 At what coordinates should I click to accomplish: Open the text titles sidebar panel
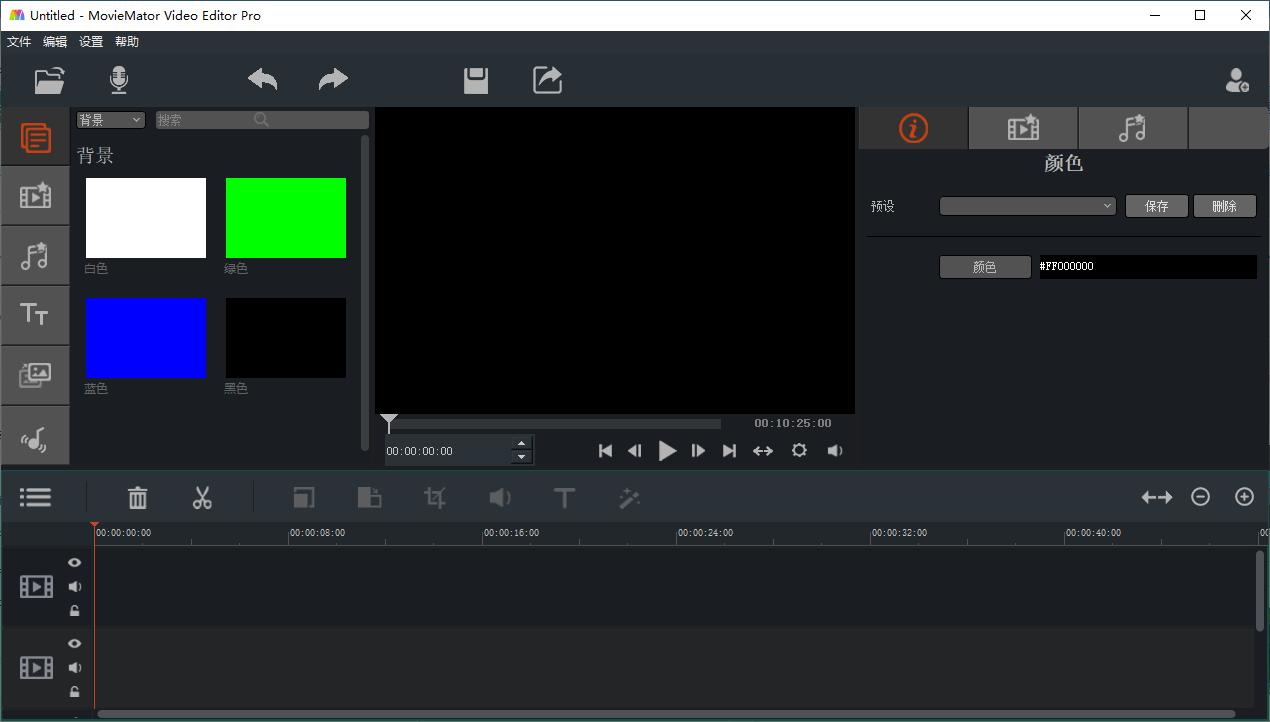point(35,315)
